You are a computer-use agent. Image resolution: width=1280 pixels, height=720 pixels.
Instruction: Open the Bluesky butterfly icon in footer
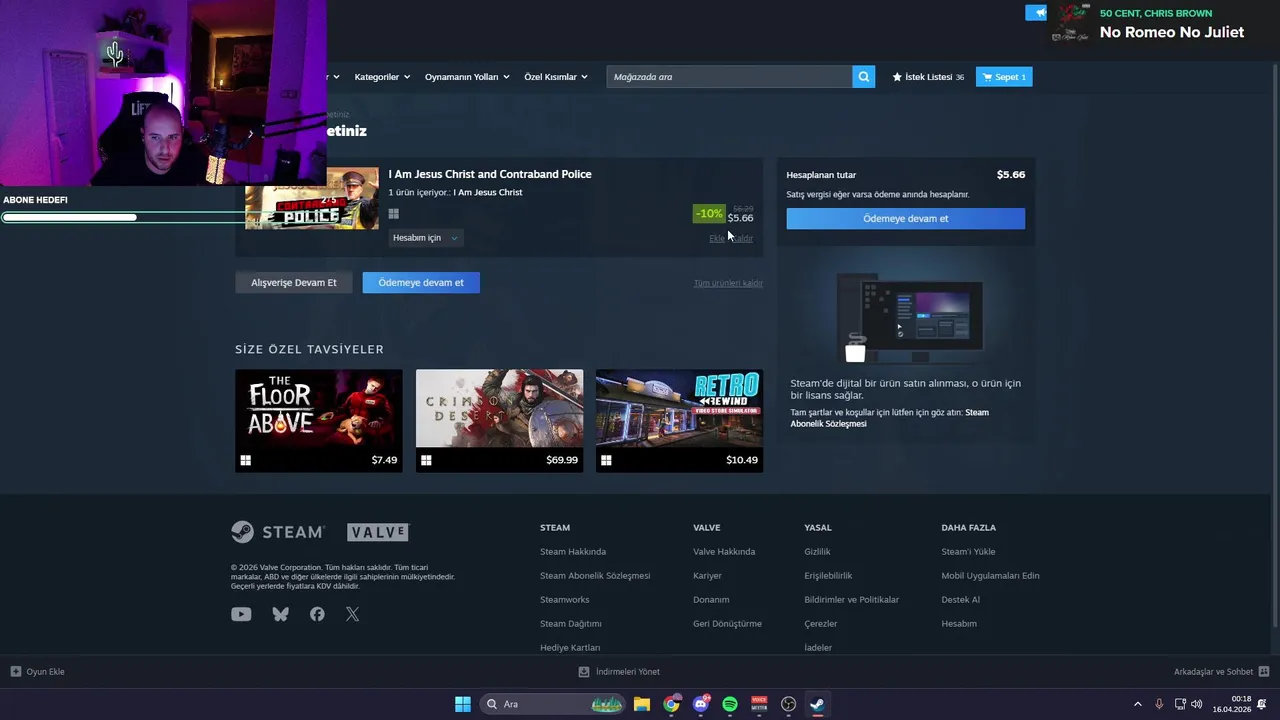click(281, 614)
